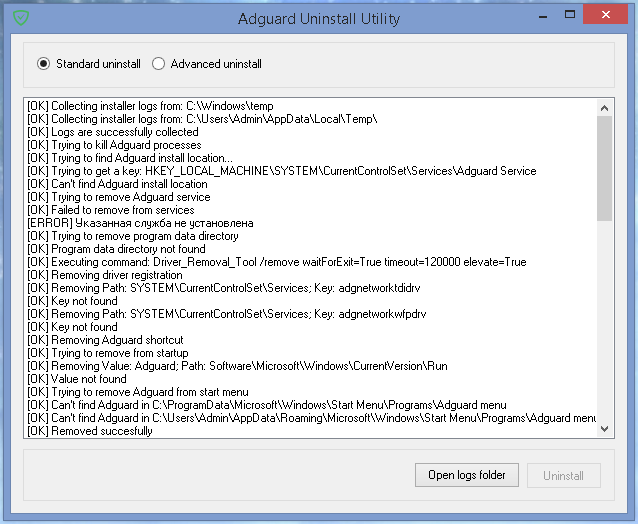Click 'Value not found' log line
Viewport: 638px width, 524px height.
(77, 380)
